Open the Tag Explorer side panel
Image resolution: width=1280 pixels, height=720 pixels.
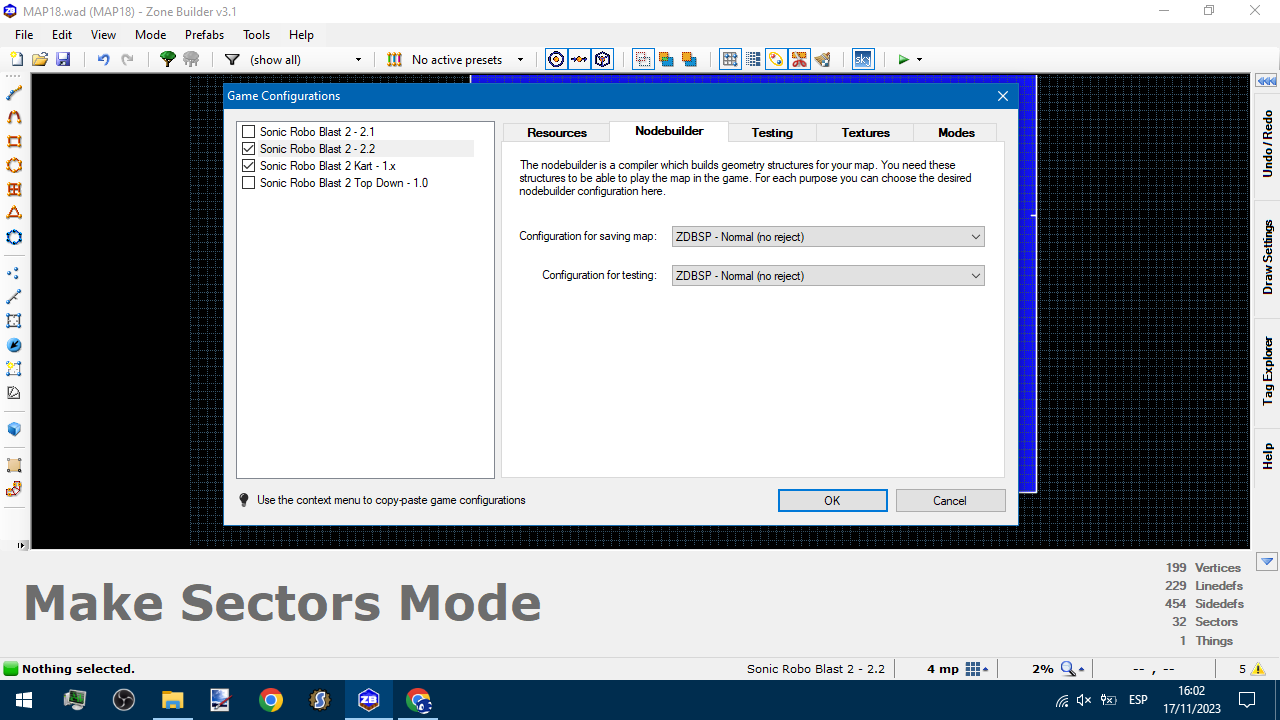(1267, 371)
